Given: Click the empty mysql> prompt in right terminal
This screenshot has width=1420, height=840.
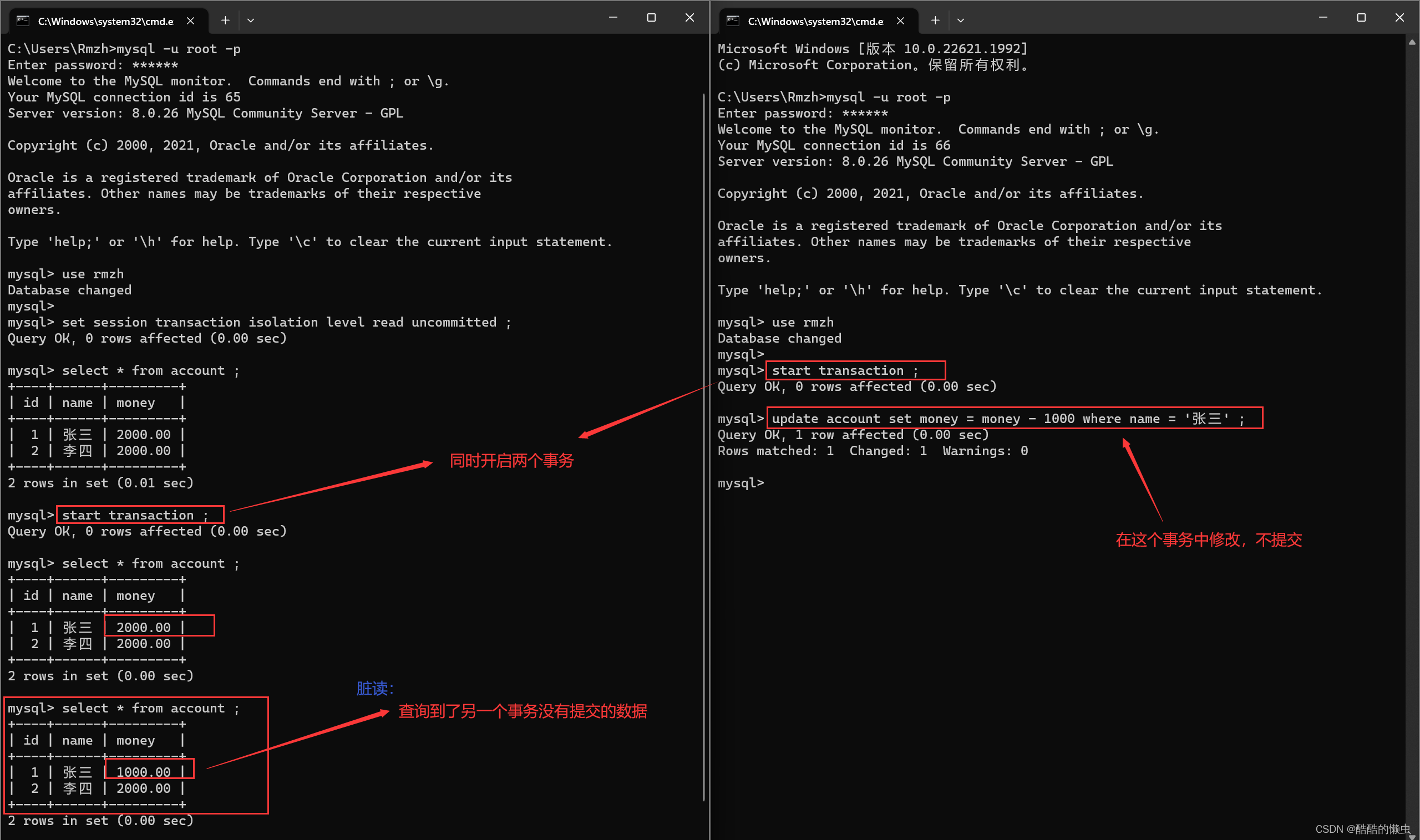Looking at the screenshot, I should coord(741,483).
